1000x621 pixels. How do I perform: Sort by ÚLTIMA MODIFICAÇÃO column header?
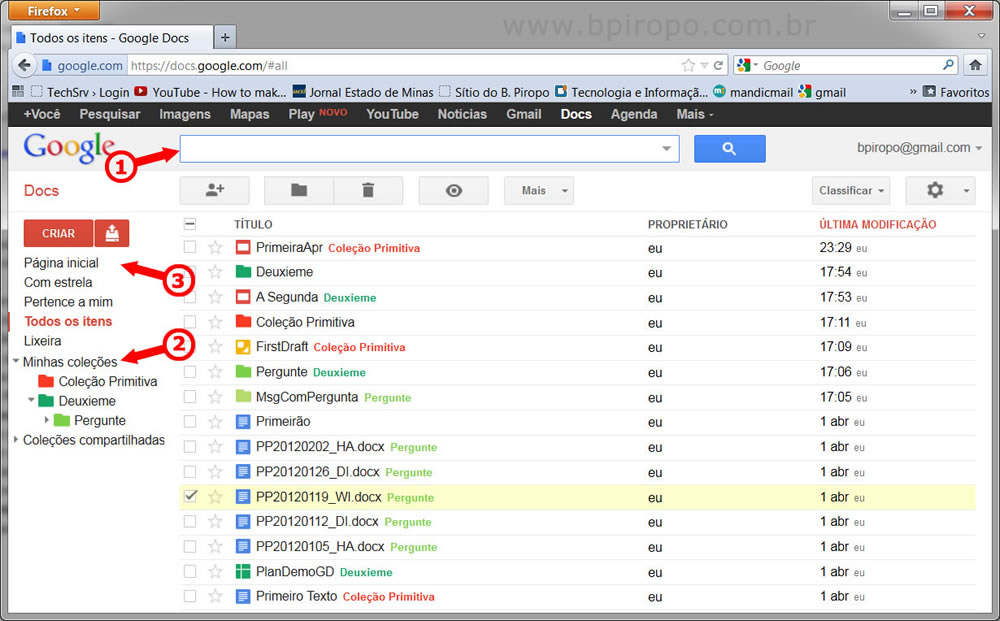click(x=878, y=224)
